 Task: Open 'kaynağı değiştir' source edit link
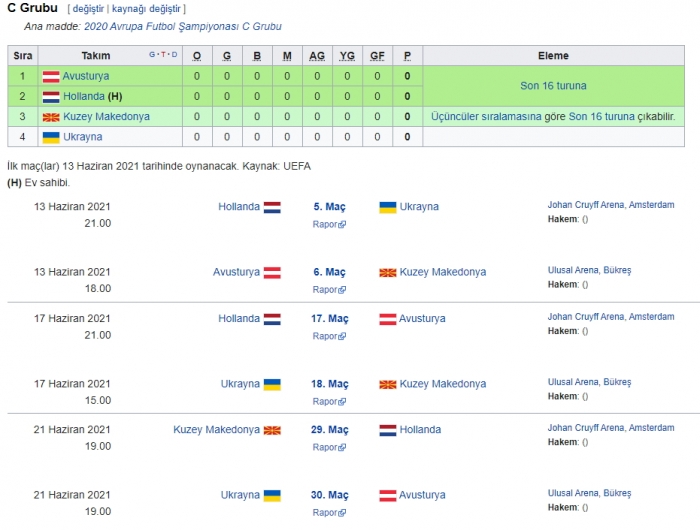tap(147, 9)
